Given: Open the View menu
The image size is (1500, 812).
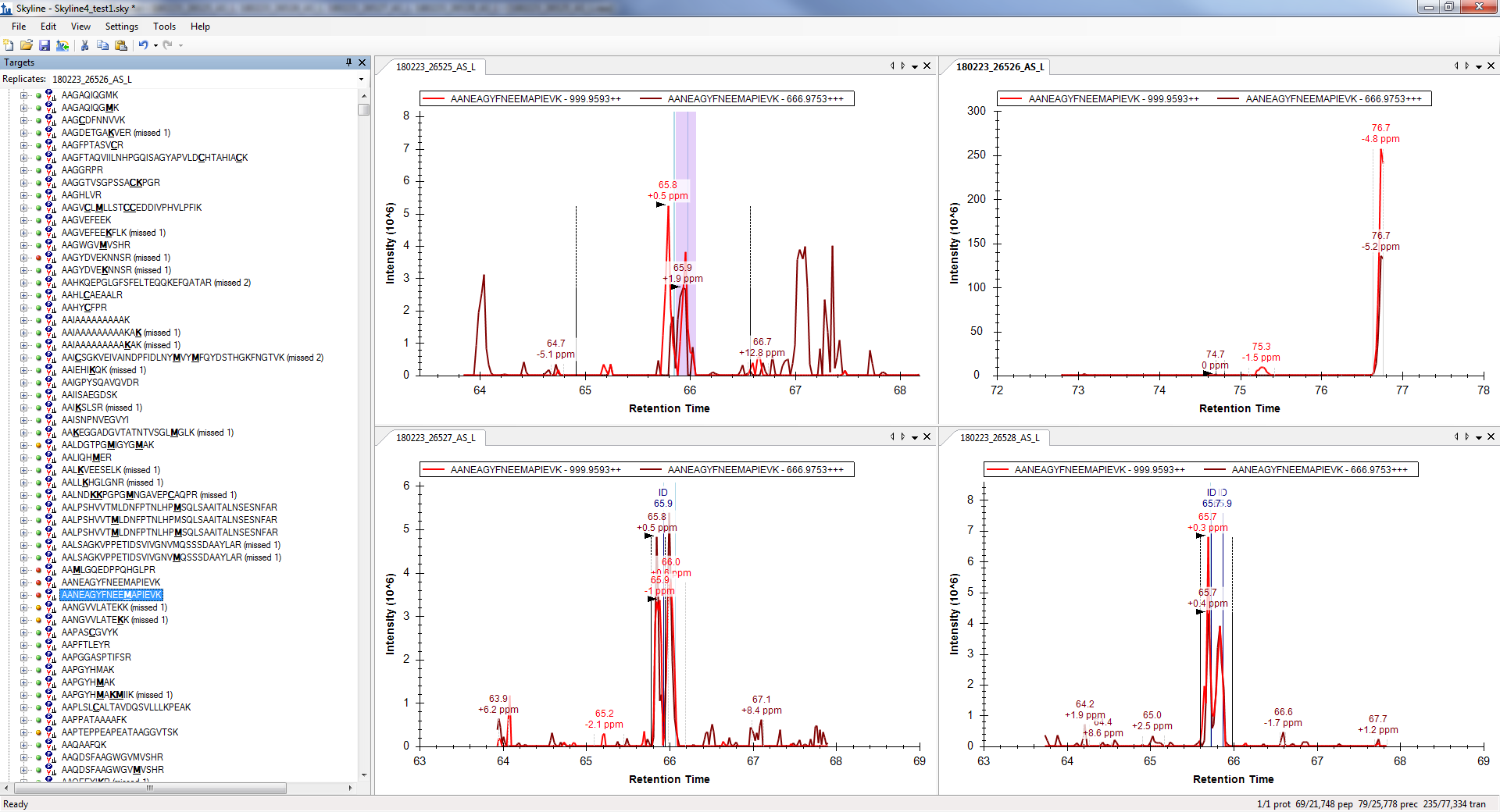Looking at the screenshot, I should [x=80, y=27].
